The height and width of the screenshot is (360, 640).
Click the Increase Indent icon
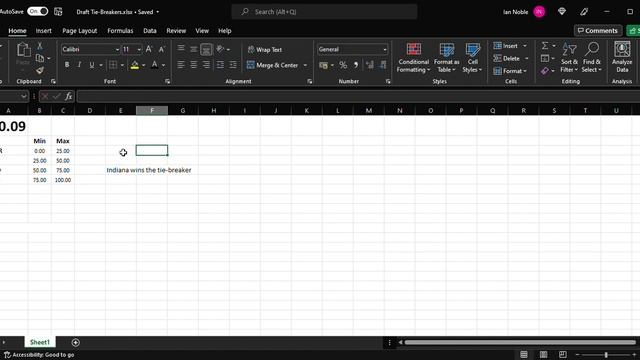(x=233, y=65)
